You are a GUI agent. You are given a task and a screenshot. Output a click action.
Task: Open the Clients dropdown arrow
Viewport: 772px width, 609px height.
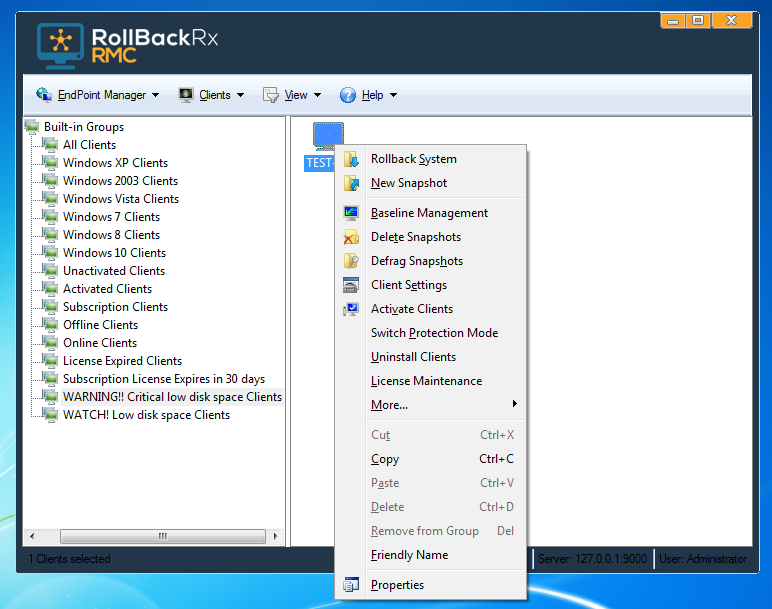point(240,95)
